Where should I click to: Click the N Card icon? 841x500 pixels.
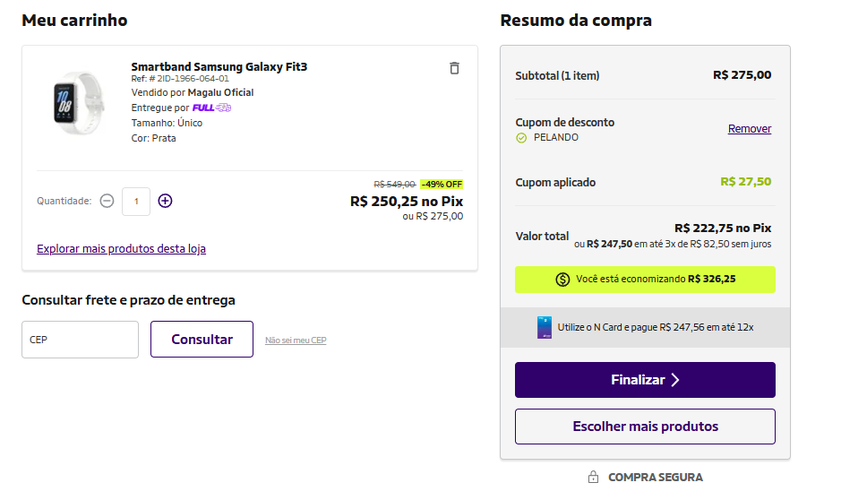point(544,327)
